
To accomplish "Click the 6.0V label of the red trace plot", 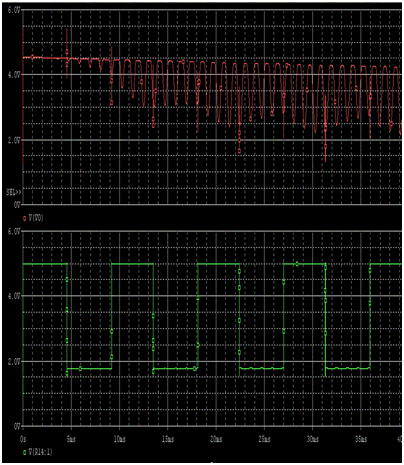I will point(14,10).
